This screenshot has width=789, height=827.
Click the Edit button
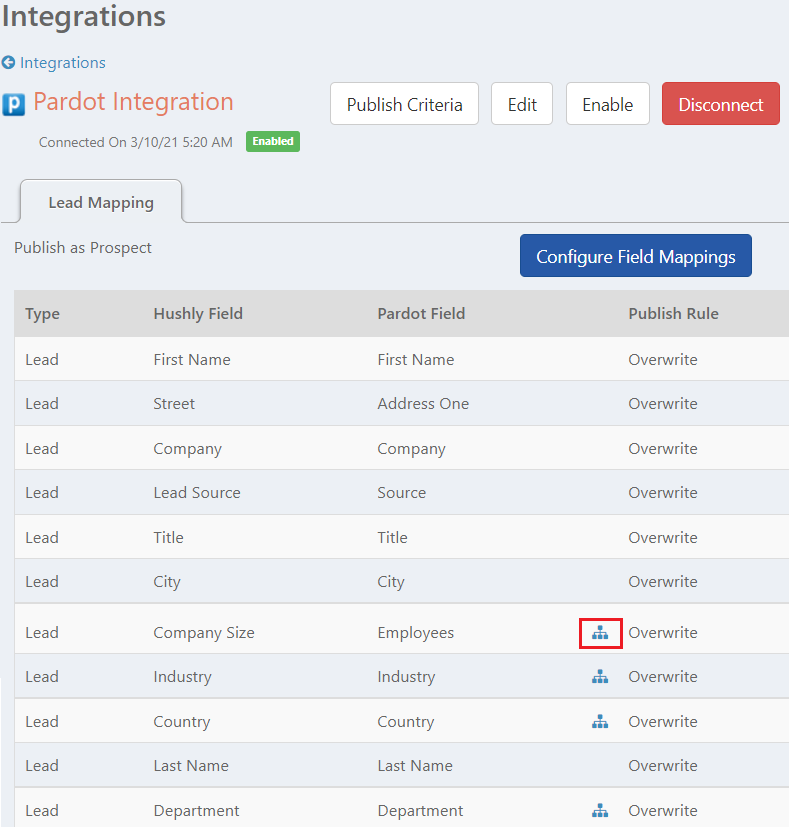[x=522, y=104]
